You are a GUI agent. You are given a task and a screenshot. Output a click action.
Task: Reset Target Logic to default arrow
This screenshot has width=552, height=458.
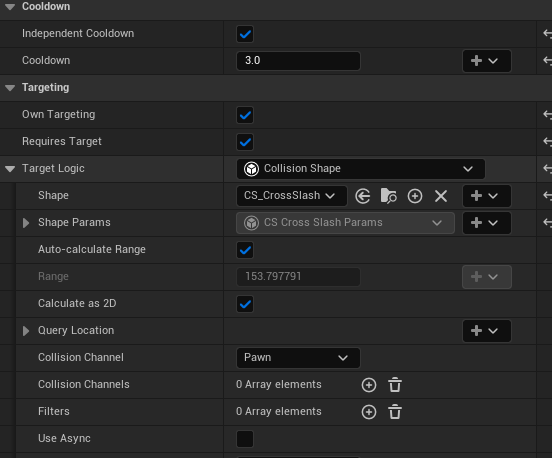[547, 168]
